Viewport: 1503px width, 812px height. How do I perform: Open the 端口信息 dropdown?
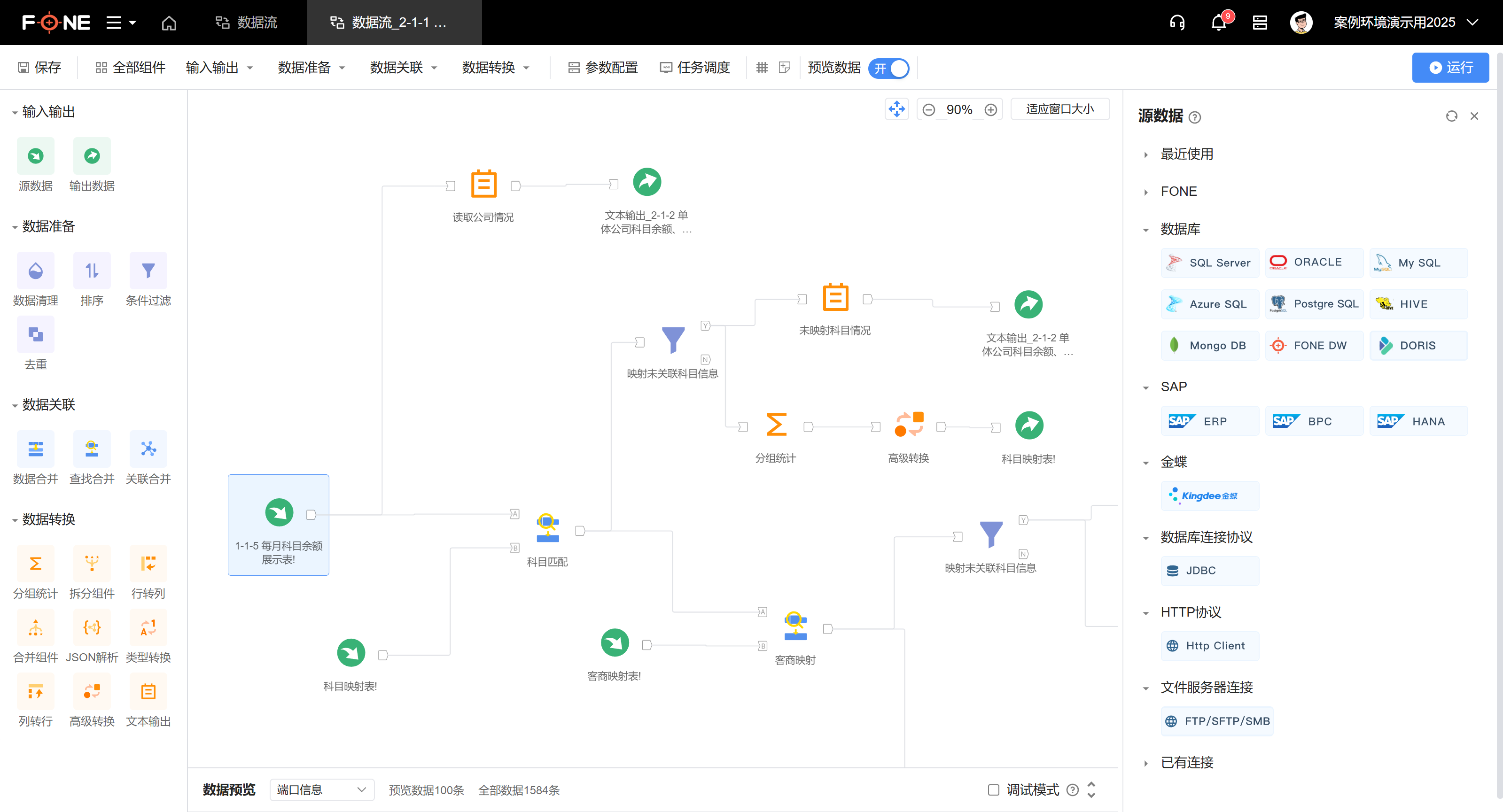click(x=321, y=790)
